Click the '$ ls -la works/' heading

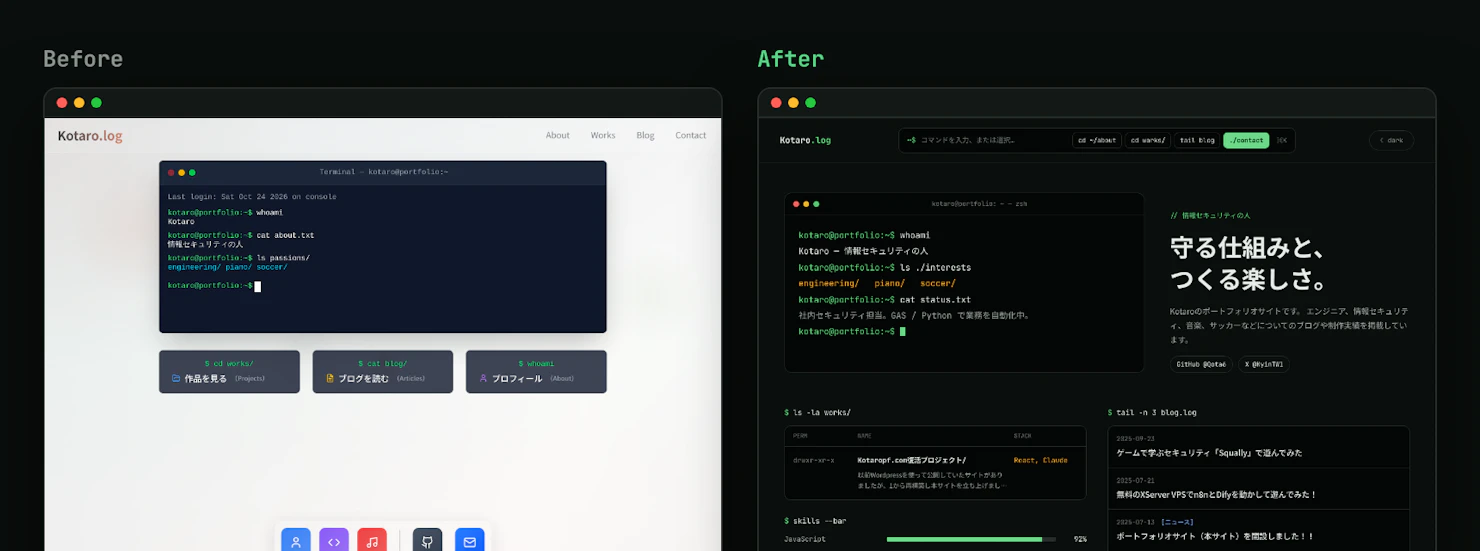coord(818,412)
